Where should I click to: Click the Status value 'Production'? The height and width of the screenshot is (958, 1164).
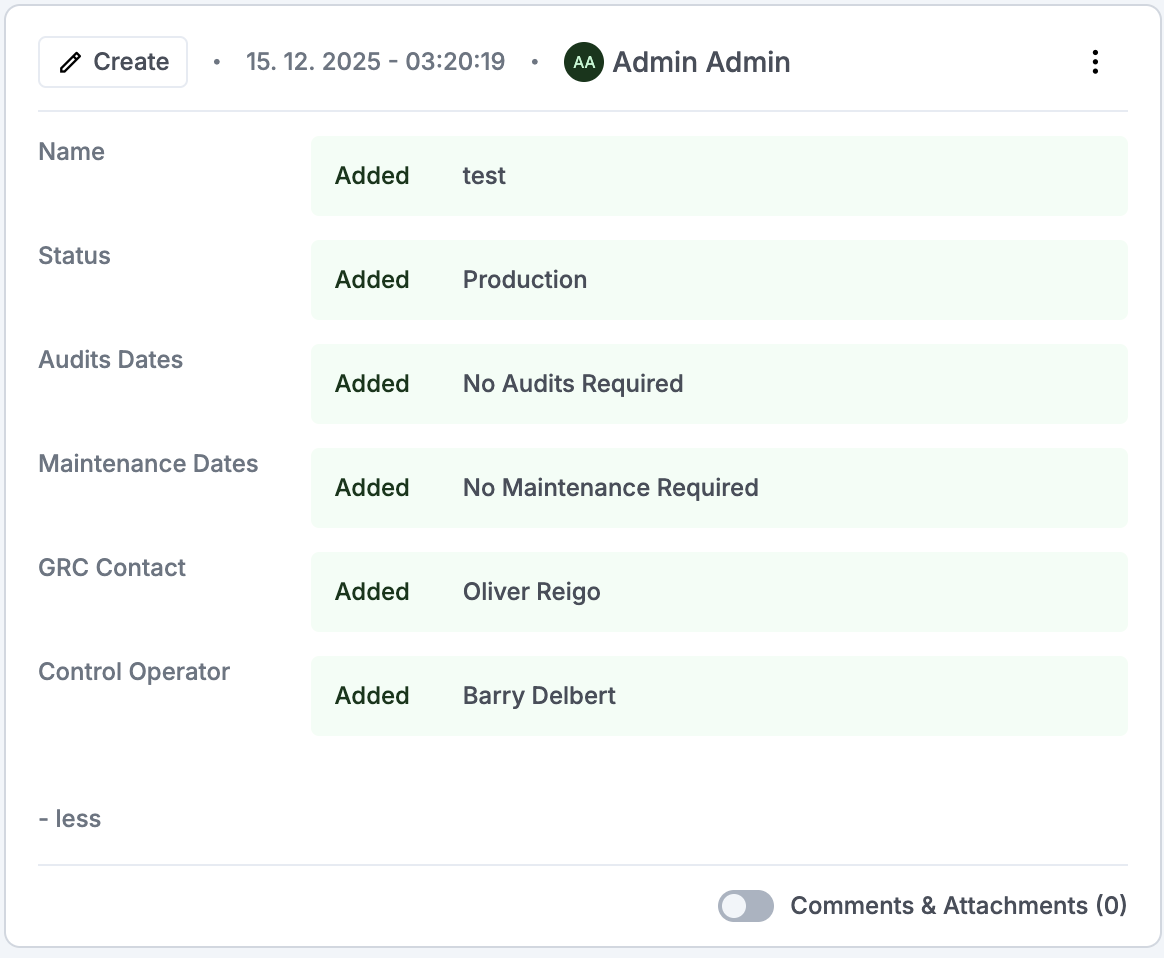pyautogui.click(x=525, y=280)
